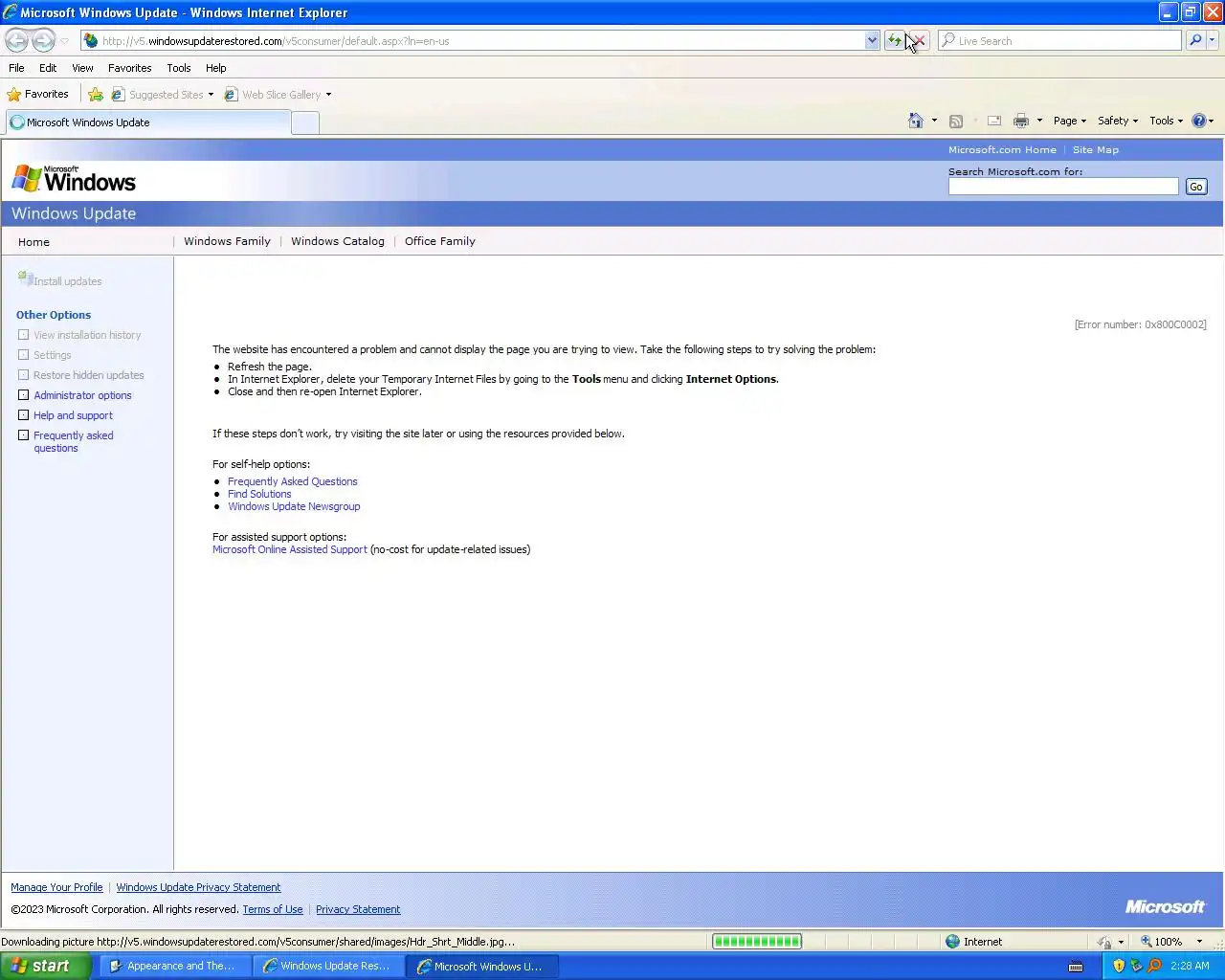Click the Live Search text box
The image size is (1225, 980).
[x=1060, y=40]
